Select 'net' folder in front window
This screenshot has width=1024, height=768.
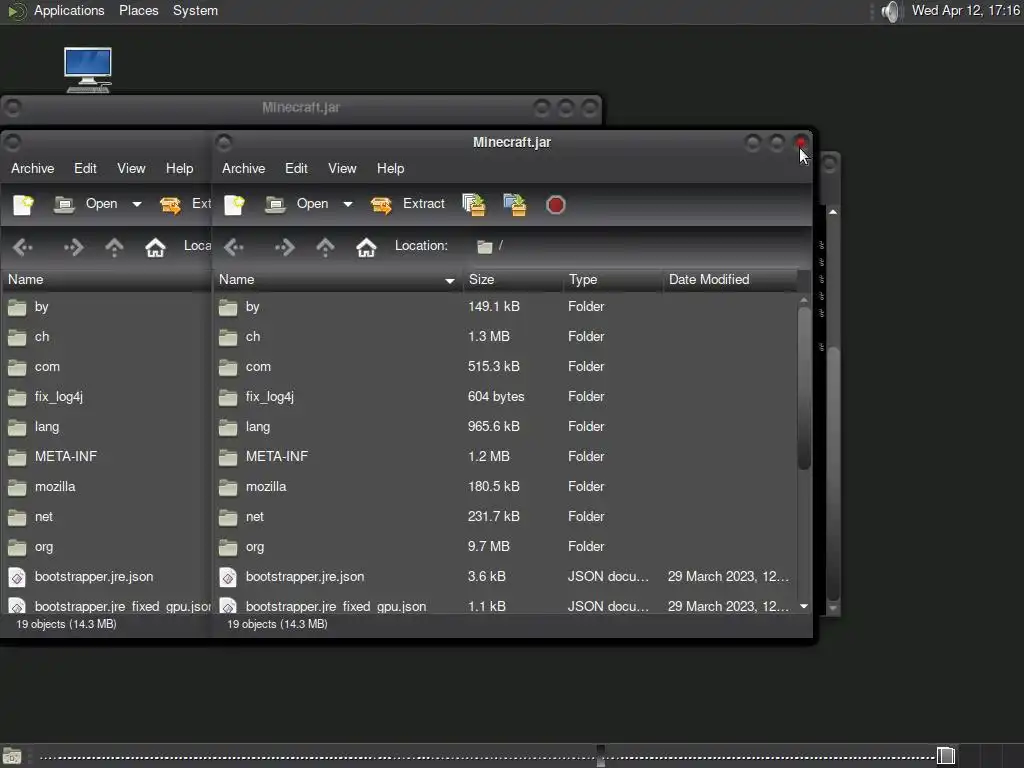coord(505,517)
